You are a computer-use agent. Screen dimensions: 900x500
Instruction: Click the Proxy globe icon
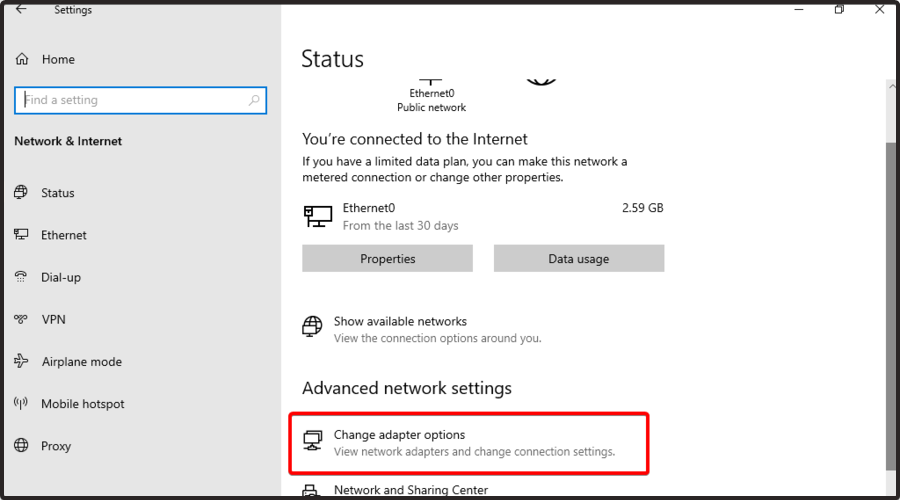tap(21, 446)
